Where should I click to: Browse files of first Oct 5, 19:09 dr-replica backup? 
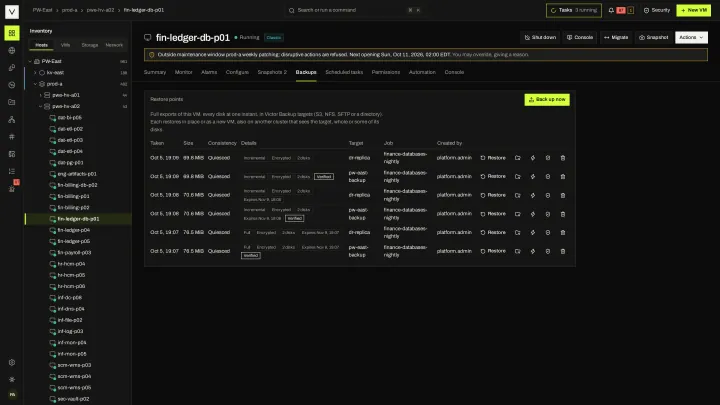pos(518,158)
